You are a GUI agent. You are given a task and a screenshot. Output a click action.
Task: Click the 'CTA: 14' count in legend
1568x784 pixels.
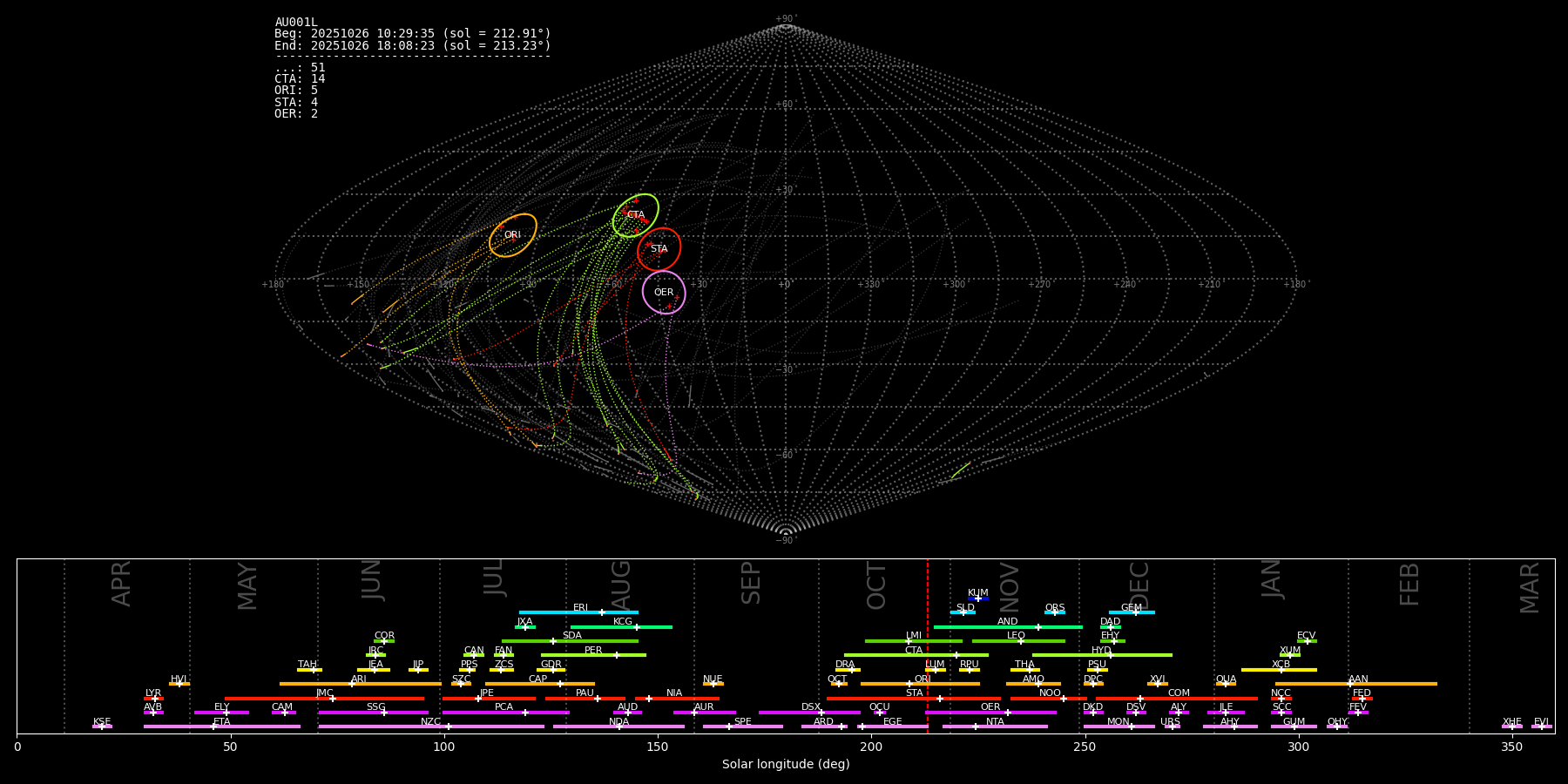pyautogui.click(x=300, y=79)
